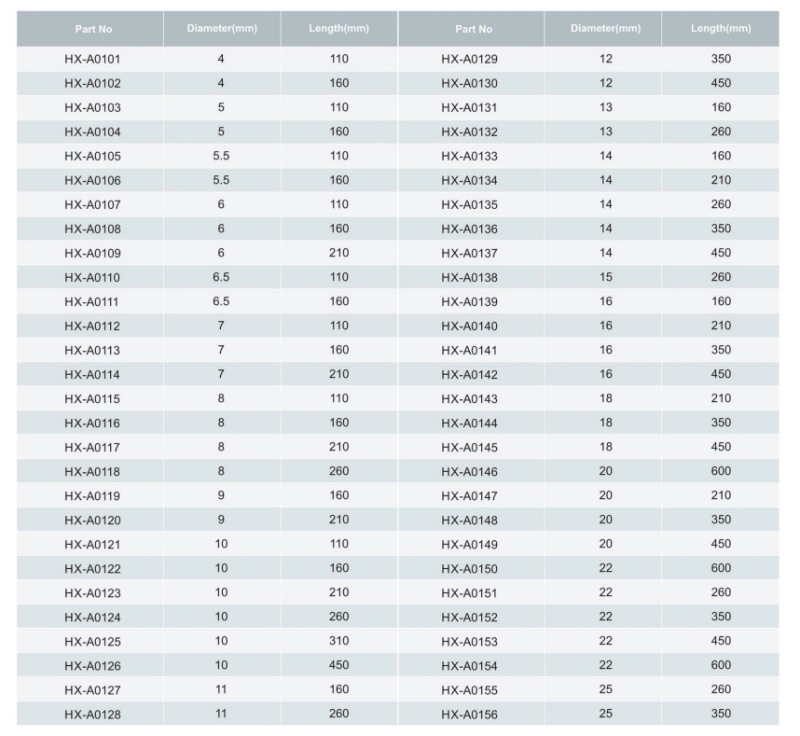Select part number HX-A0101
The height and width of the screenshot is (736, 800).
pos(92,59)
